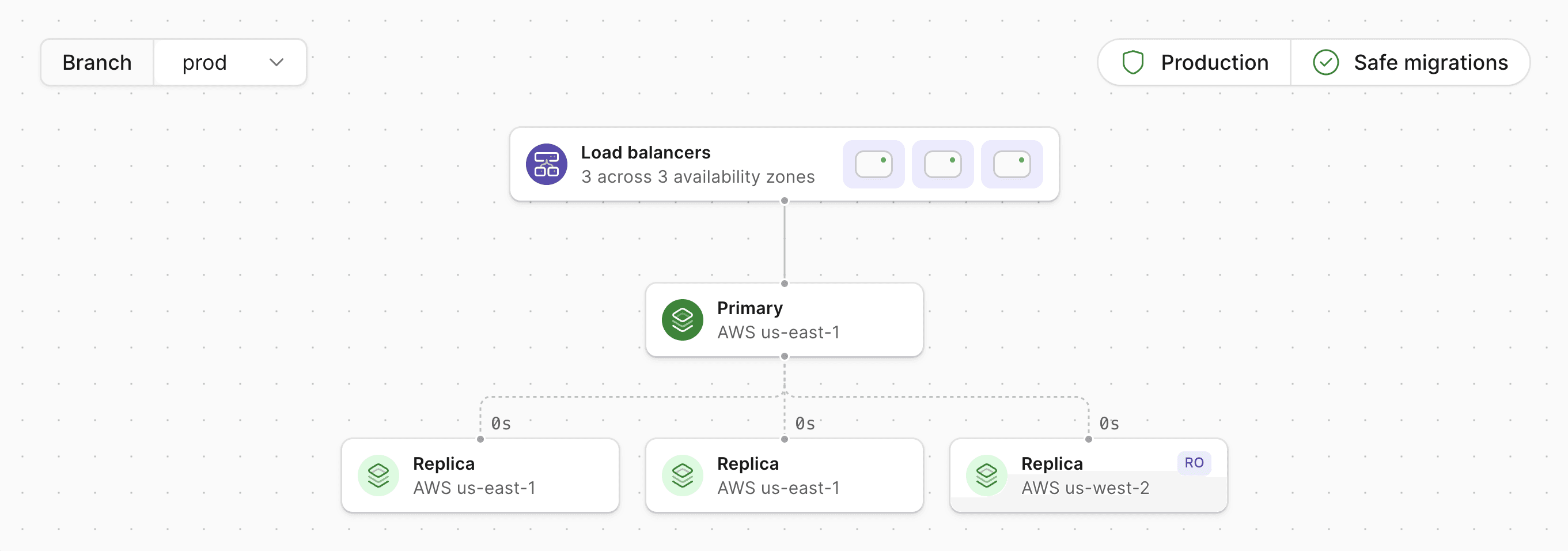Select the second load balancer indicator

(x=942, y=164)
